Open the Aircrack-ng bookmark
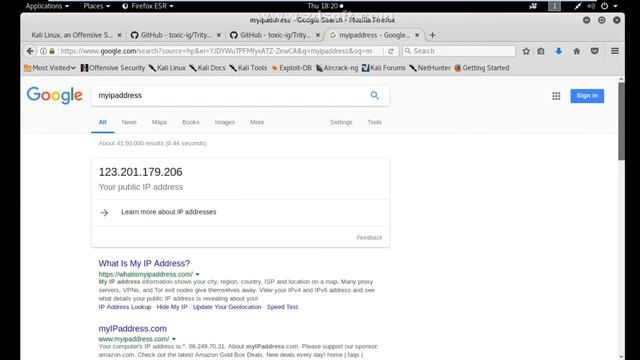 pyautogui.click(x=337, y=68)
